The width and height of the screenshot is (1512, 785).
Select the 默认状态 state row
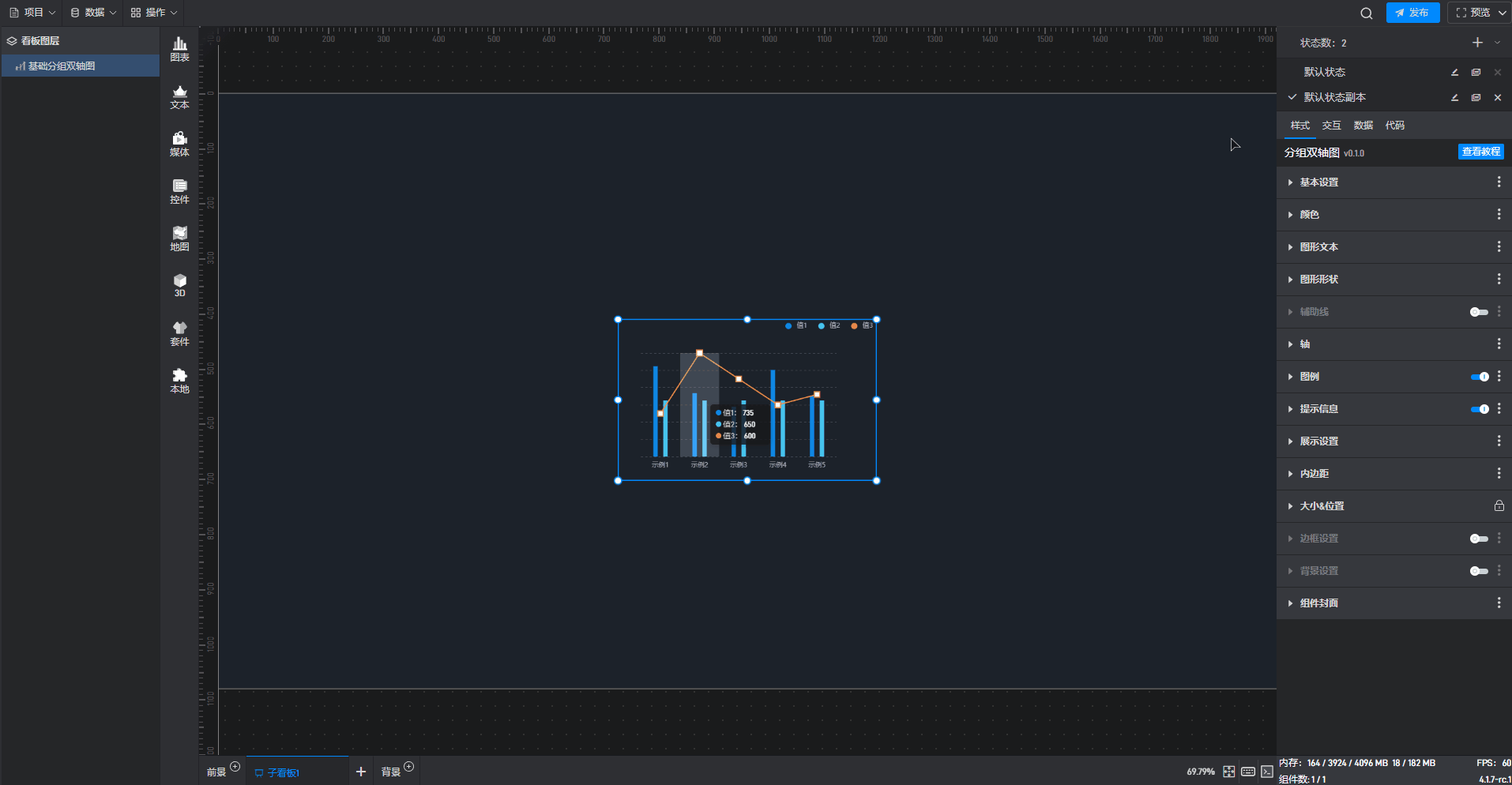click(x=1324, y=72)
